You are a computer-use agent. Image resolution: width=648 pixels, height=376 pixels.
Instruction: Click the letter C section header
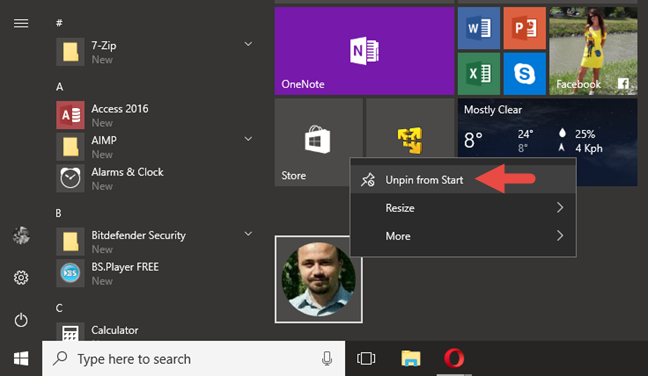(x=59, y=308)
